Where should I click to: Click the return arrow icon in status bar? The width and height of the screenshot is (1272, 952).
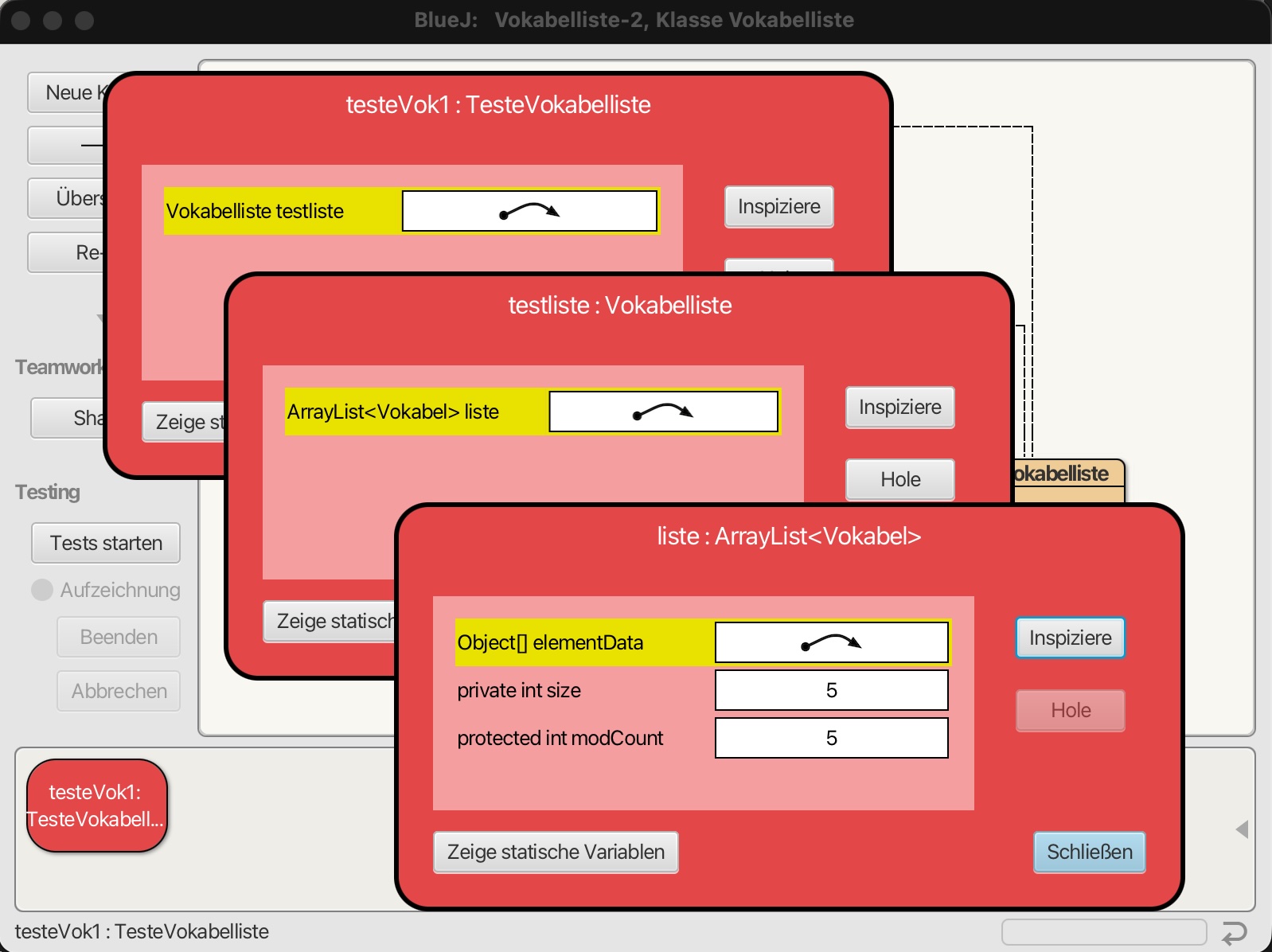(1234, 932)
